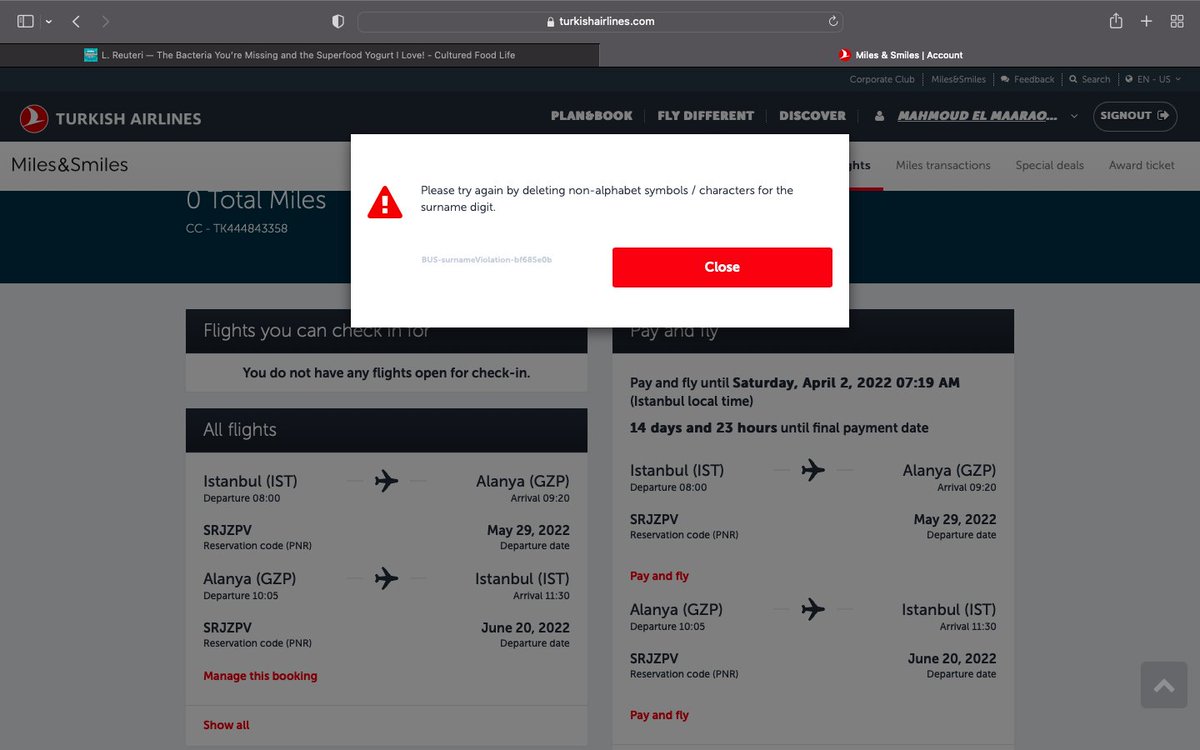Open the sidebar options dropdown chevron
Viewport: 1200px width, 750px height.
coord(48,22)
